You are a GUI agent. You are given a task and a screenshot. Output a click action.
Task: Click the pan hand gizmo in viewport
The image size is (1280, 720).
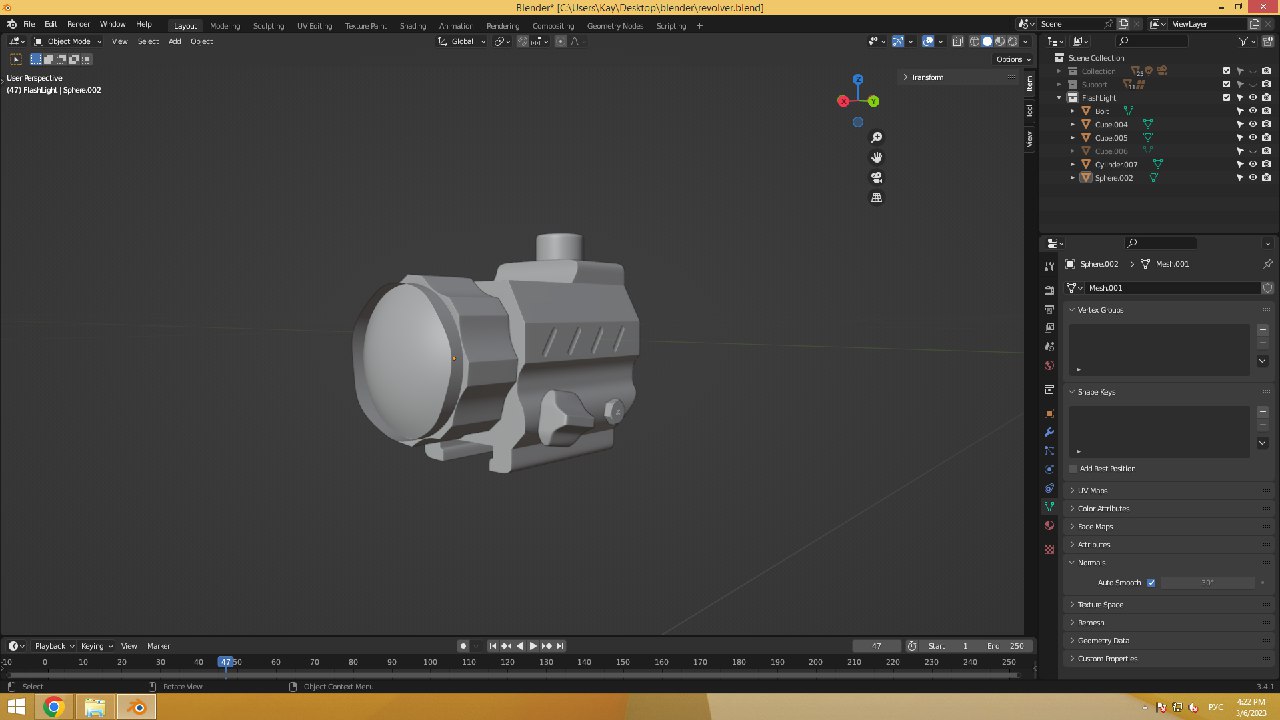pos(877,158)
